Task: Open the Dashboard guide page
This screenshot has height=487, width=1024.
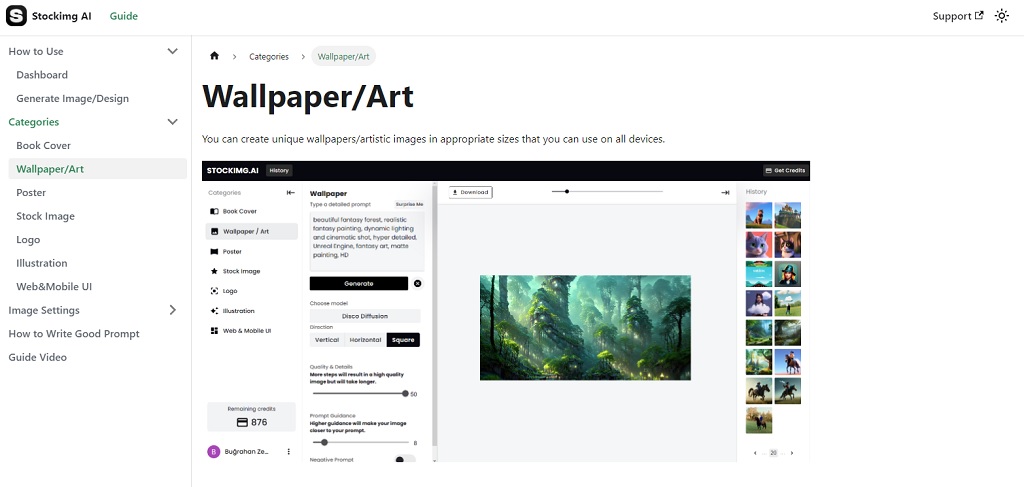Action: [x=42, y=75]
